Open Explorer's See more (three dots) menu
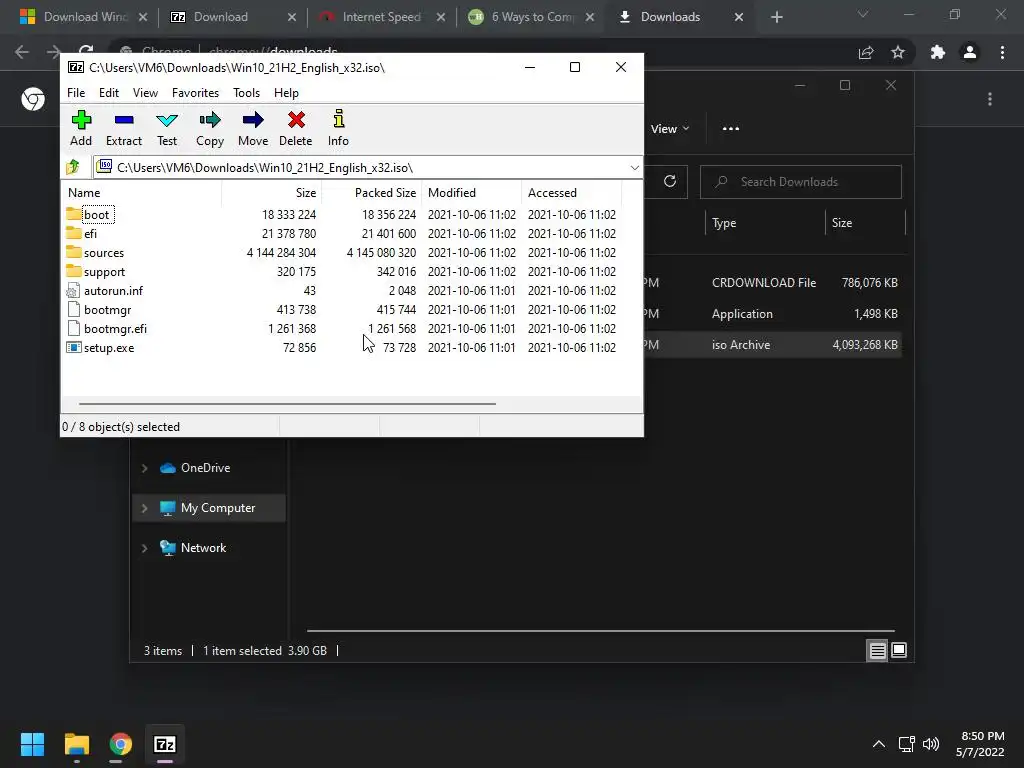This screenshot has height=768, width=1024. [x=731, y=129]
